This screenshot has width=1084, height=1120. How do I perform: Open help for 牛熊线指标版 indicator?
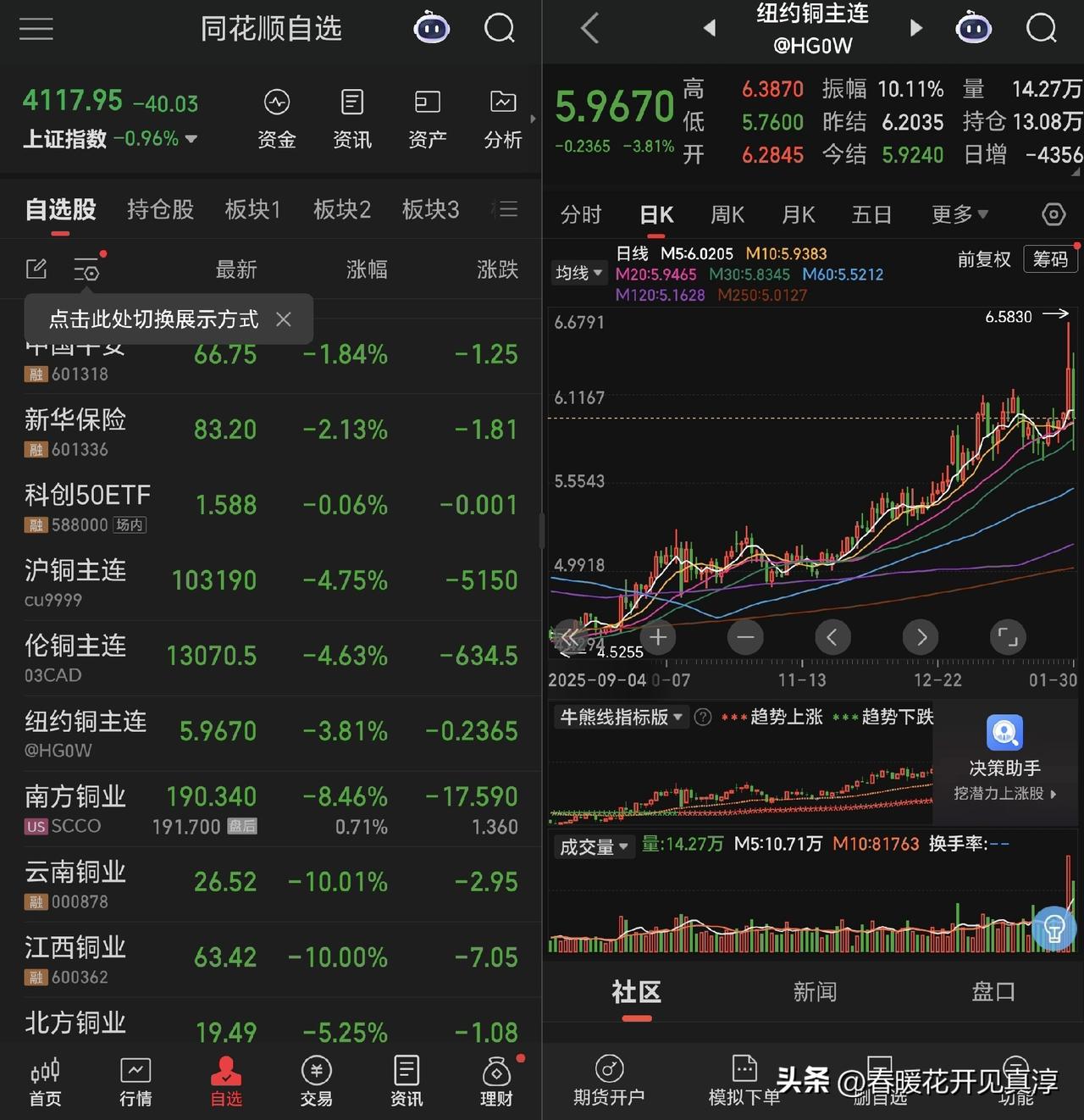tap(703, 718)
